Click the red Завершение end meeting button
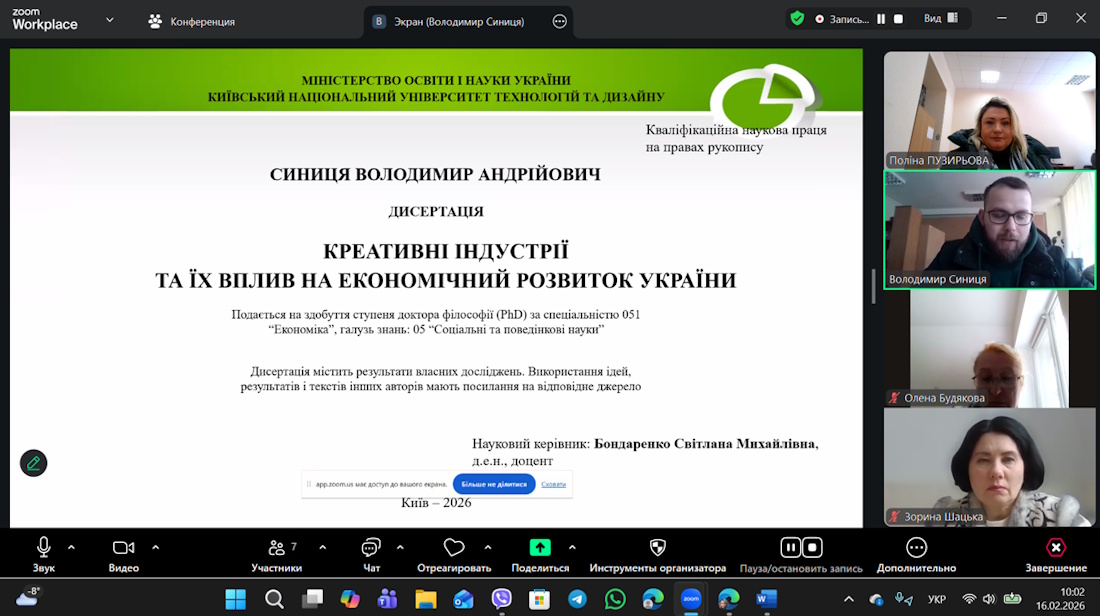This screenshot has width=1100, height=616. (1056, 548)
